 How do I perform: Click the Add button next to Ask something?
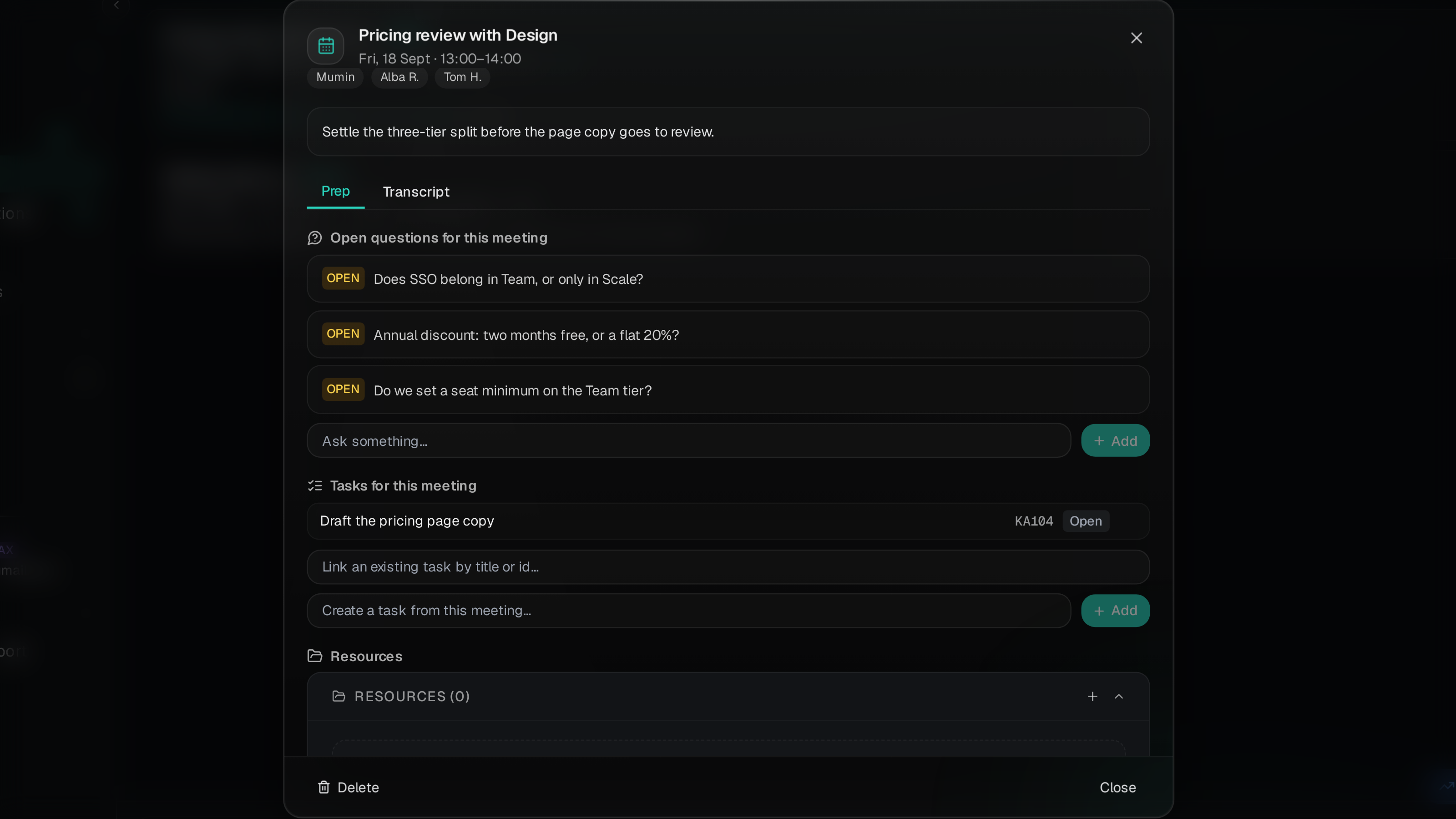click(1115, 441)
